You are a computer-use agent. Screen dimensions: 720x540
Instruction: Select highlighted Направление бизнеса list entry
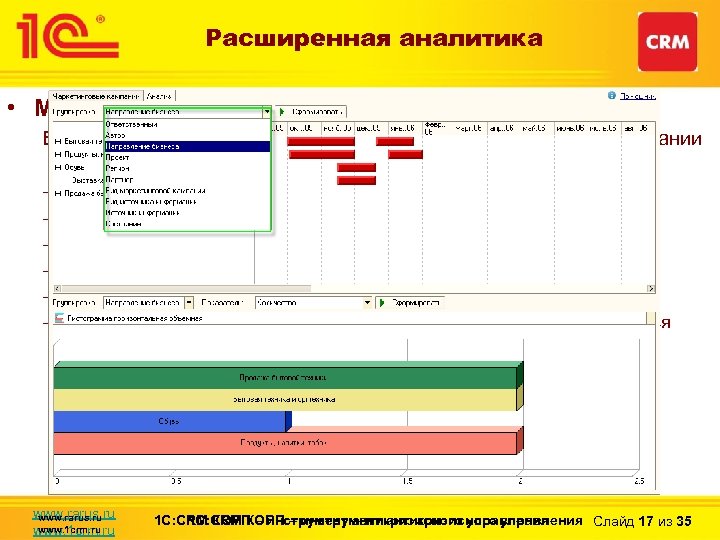tap(188, 146)
